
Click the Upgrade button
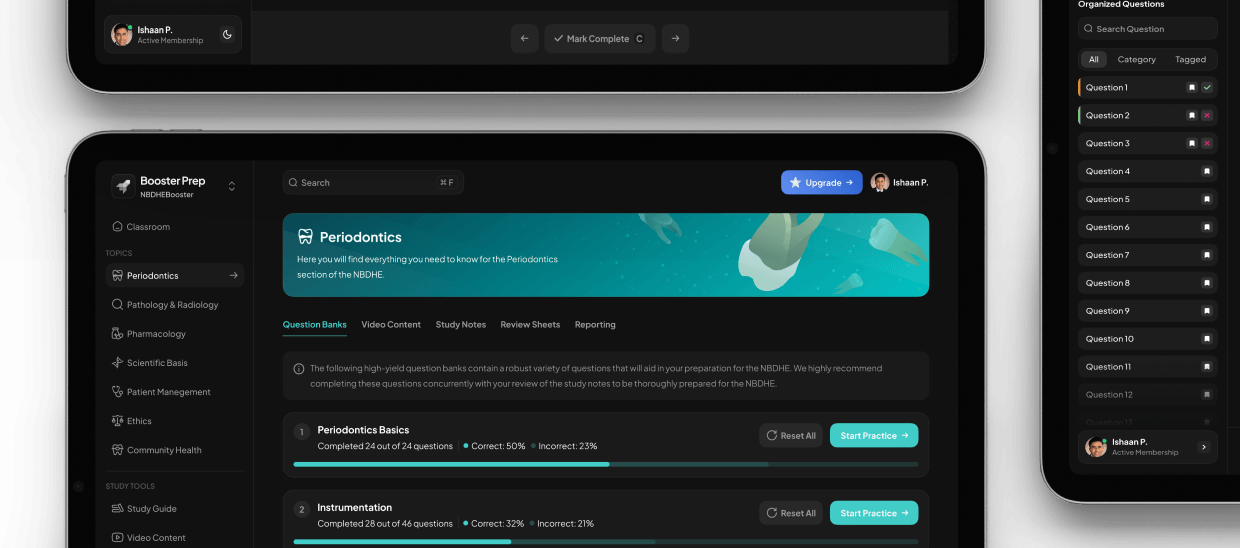click(821, 182)
